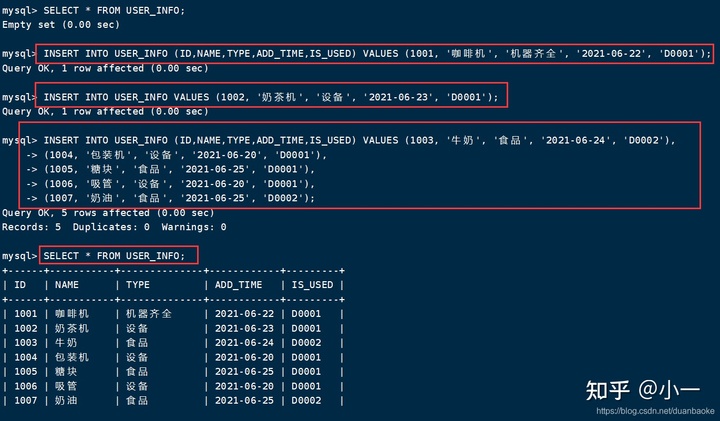Screen dimensions: 720x421
Task: Click the 'Empty set (0.00 sec)' output line
Action: click(61, 25)
